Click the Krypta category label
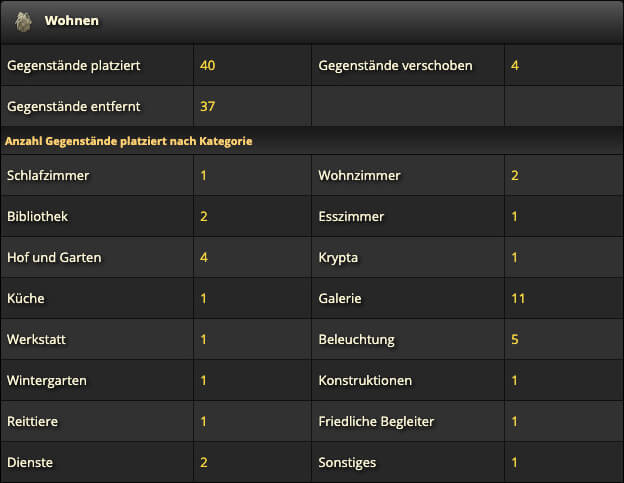The image size is (624, 483). (x=338, y=258)
